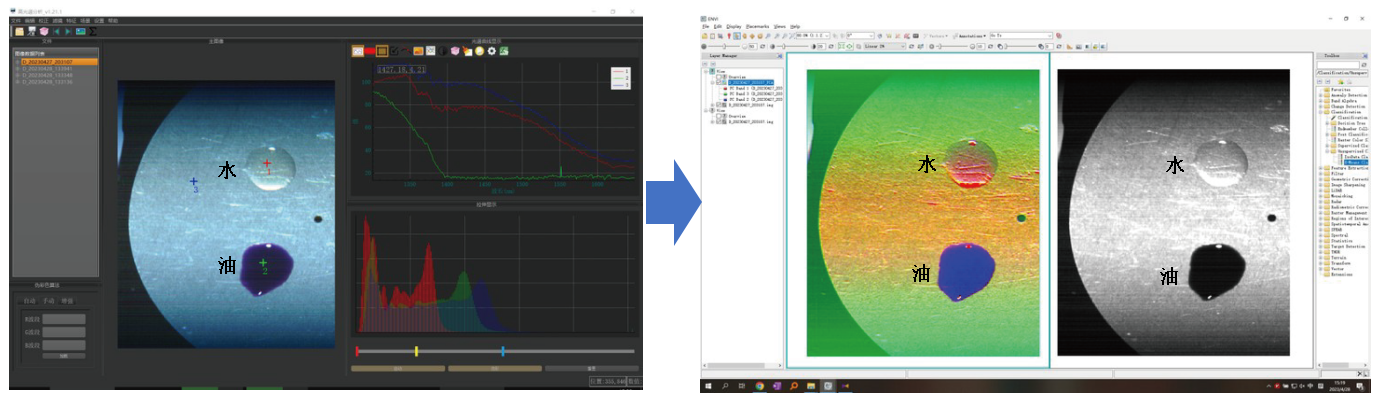Click button below B波段 field
The height and width of the screenshot is (397, 1377).
coord(64,356)
